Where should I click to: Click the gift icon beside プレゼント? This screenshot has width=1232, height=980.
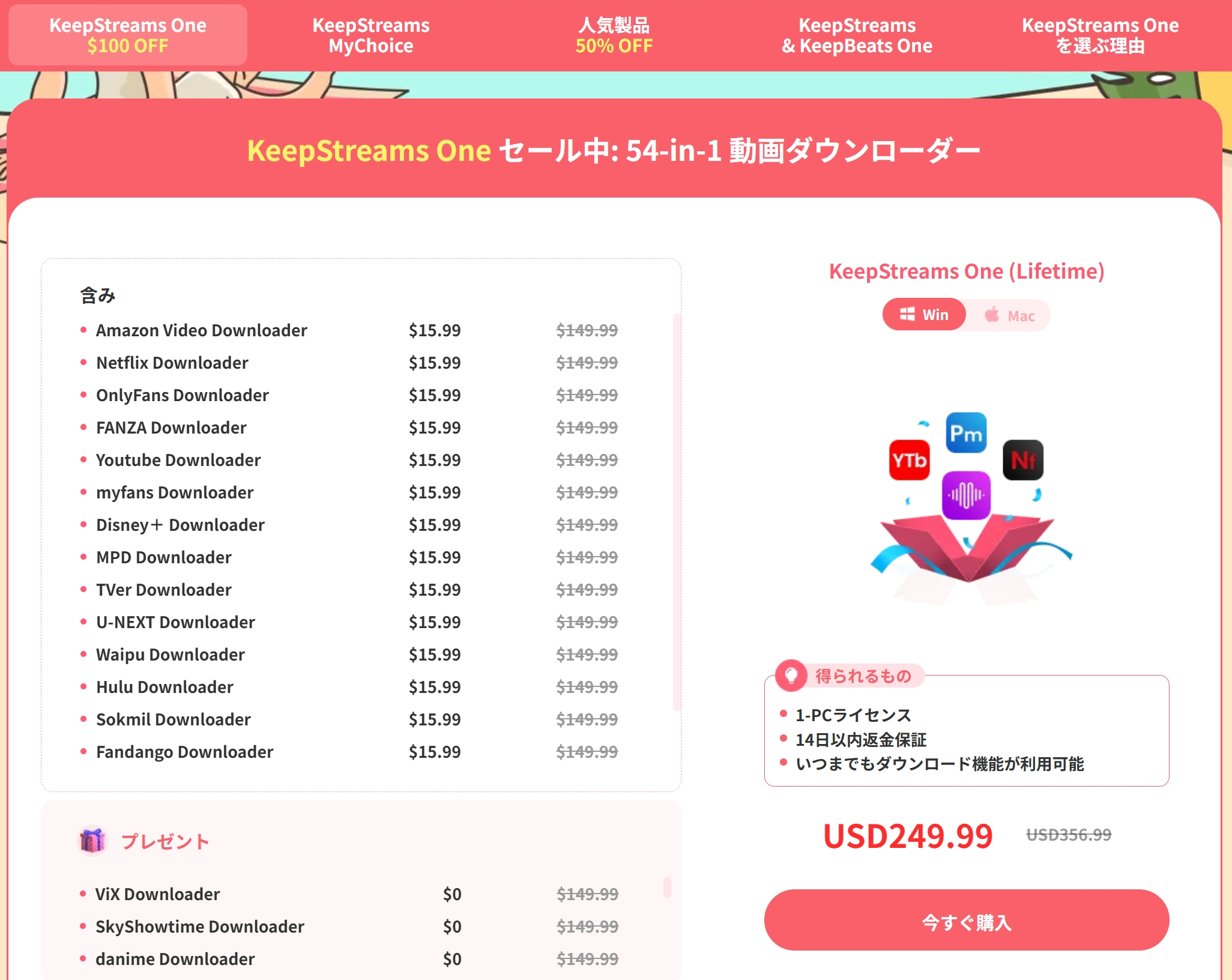(x=92, y=841)
